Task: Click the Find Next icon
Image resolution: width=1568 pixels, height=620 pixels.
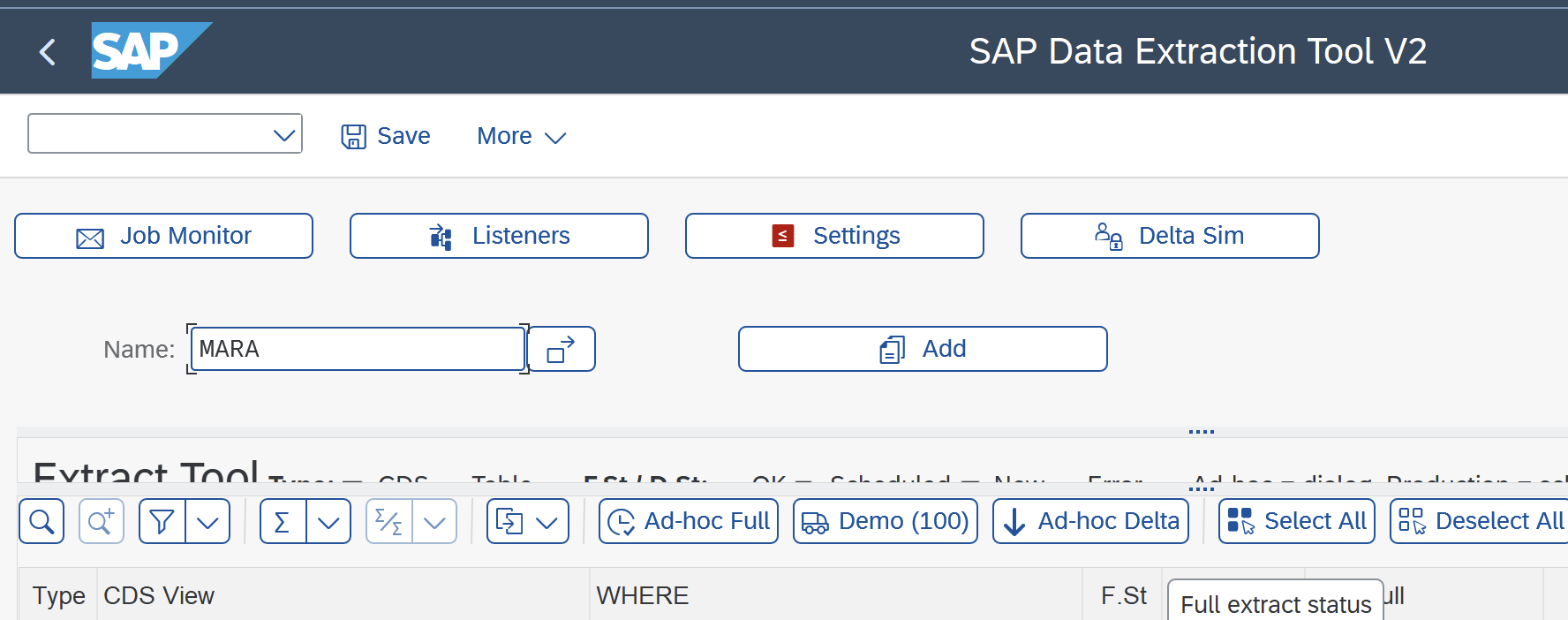Action: [101, 521]
